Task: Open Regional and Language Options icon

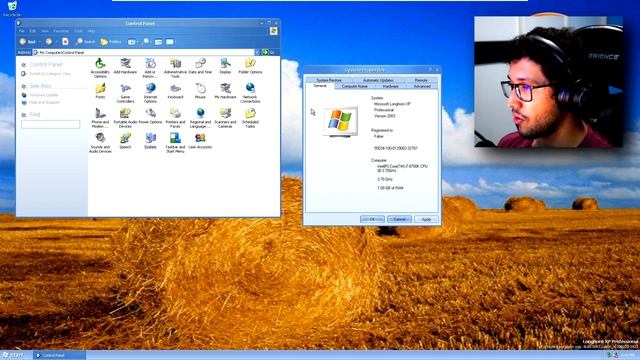Action: 200,118
